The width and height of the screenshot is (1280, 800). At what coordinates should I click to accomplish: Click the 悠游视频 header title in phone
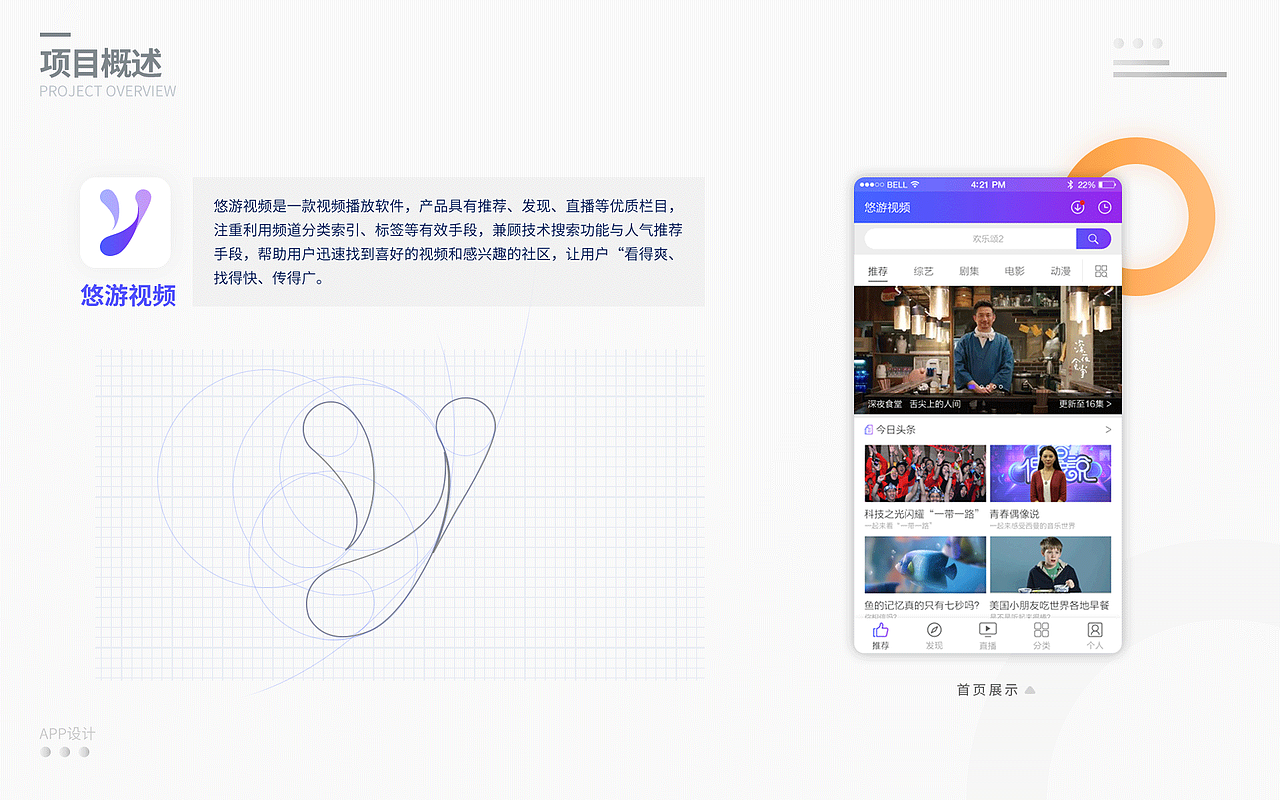click(x=887, y=207)
